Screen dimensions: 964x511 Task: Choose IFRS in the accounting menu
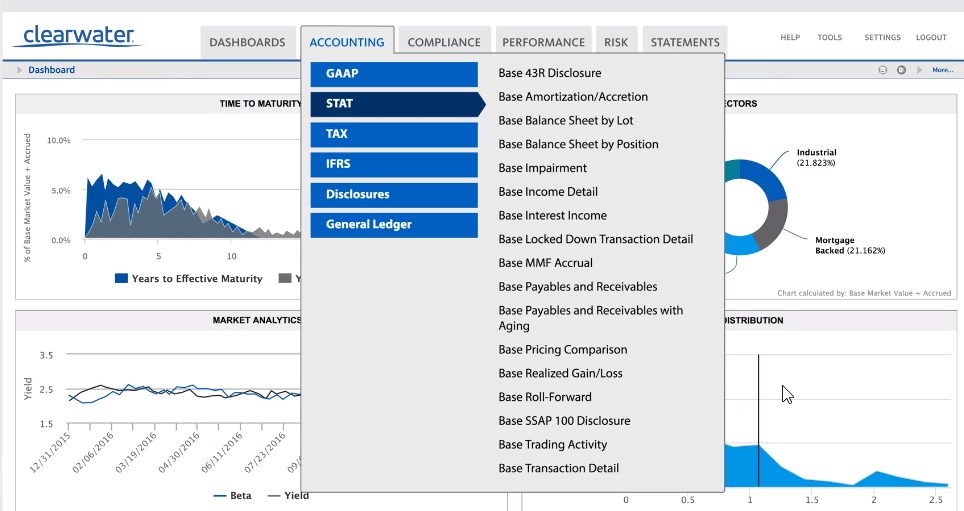click(x=394, y=164)
